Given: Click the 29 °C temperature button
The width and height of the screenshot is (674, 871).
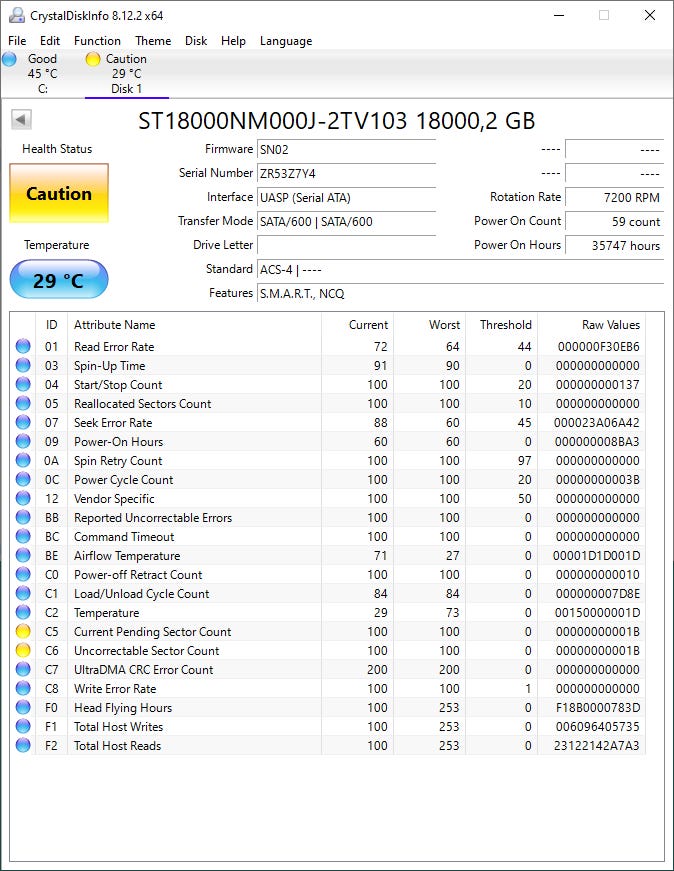Looking at the screenshot, I should 59,280.
